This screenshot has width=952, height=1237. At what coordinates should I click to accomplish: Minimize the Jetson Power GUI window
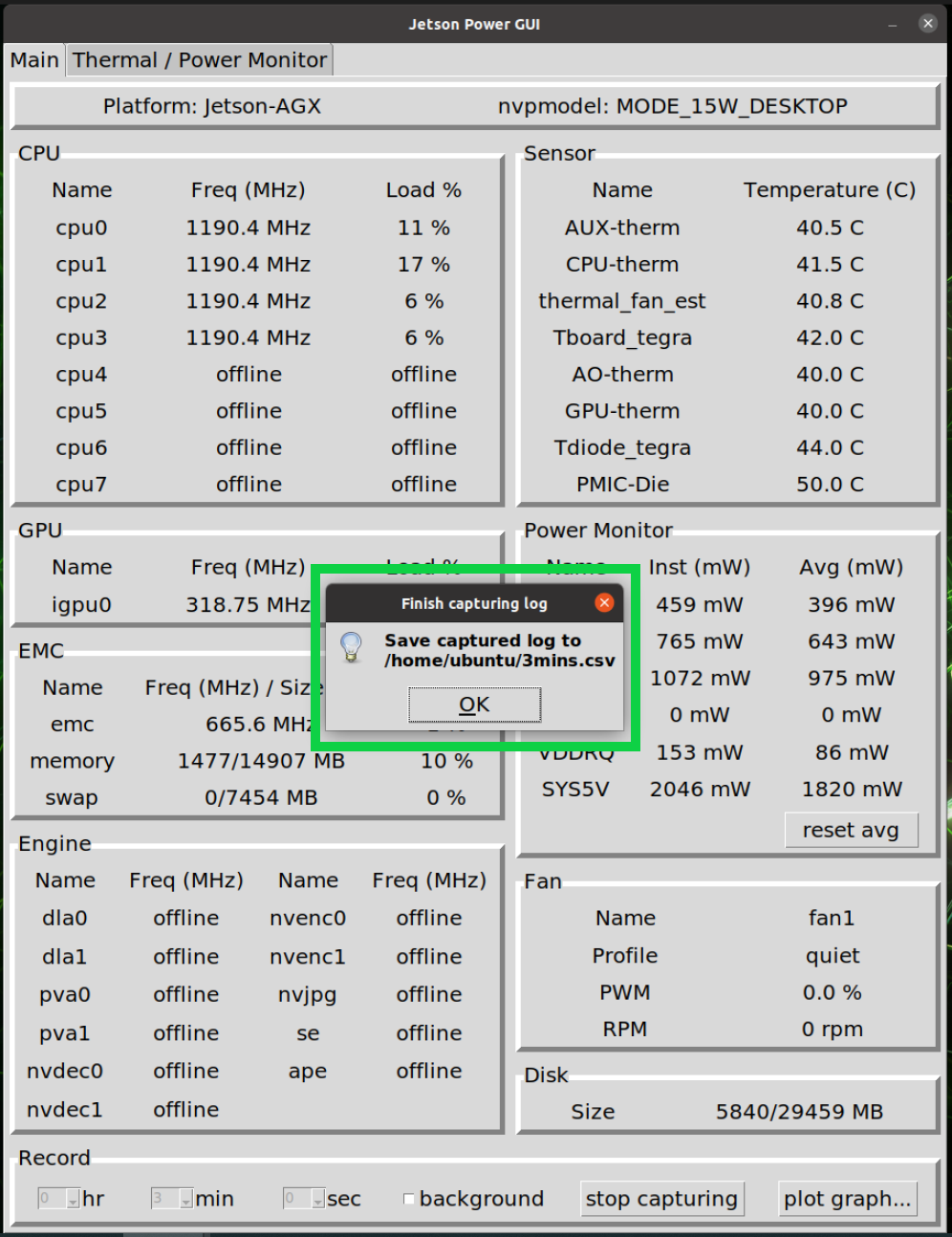[x=892, y=24]
